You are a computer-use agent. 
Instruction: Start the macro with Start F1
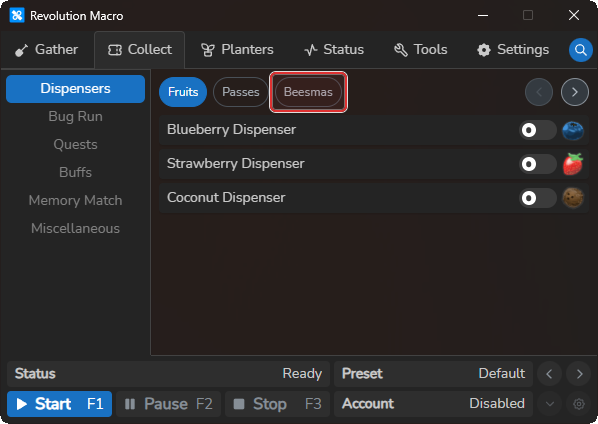59,404
